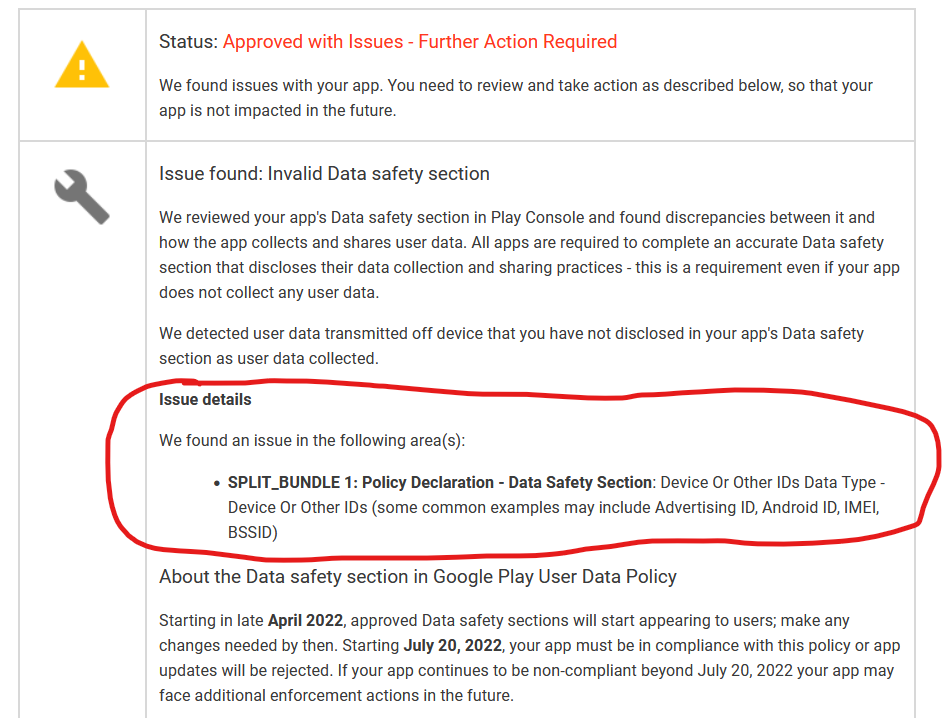Click the yellow warning triangle icon
This screenshot has height=718, width=947.
[x=83, y=67]
